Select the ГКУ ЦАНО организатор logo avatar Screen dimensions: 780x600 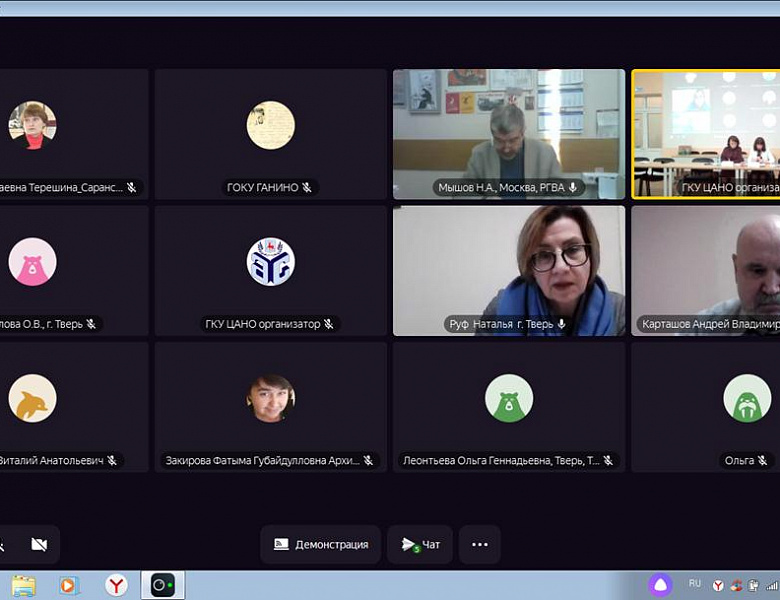point(271,262)
